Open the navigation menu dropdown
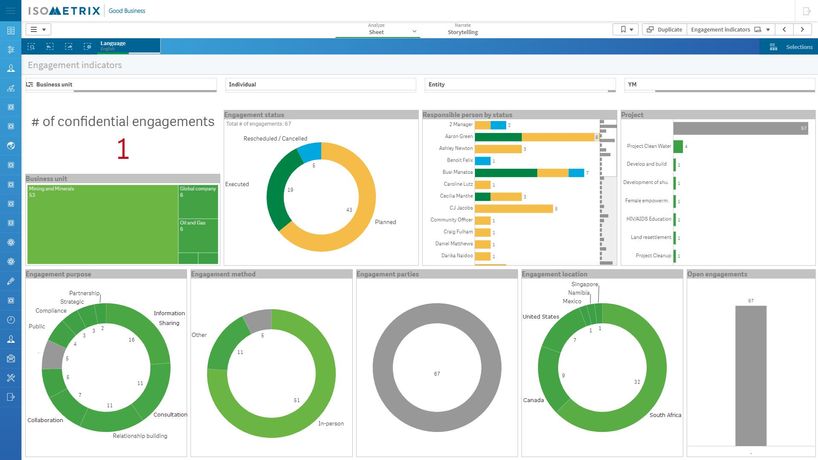This screenshot has height=460, width=818. (38, 30)
